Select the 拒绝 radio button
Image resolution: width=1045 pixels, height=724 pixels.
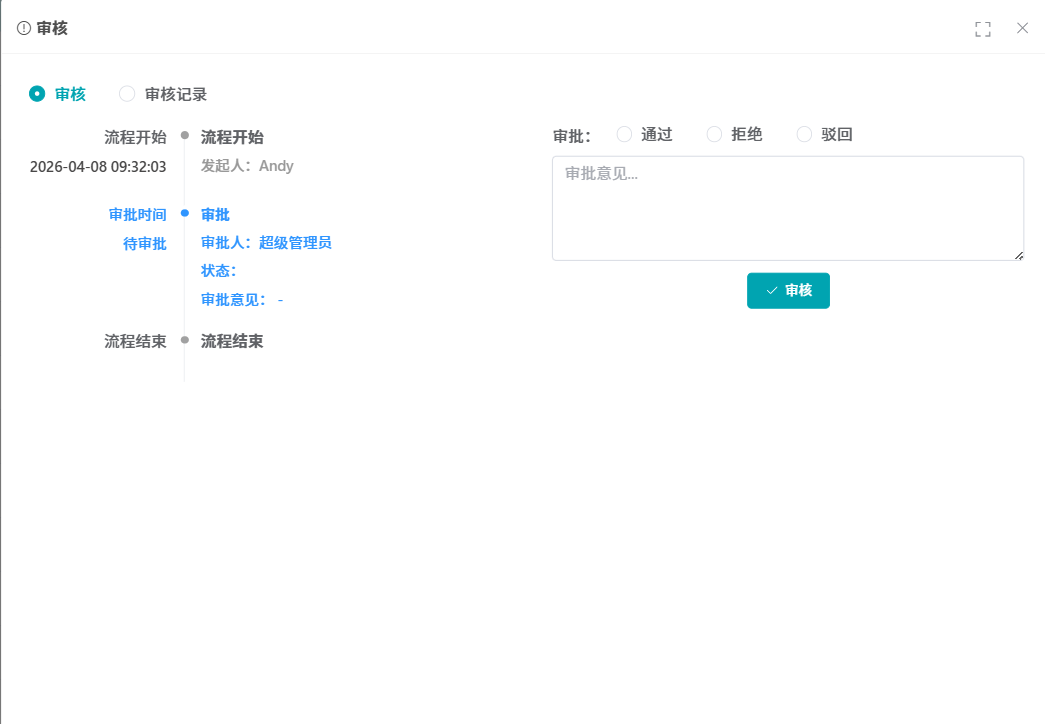coord(714,134)
